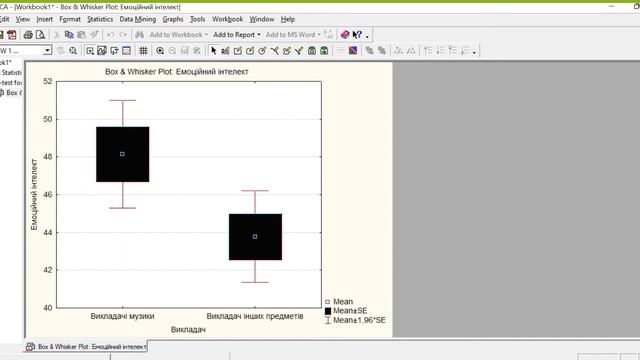Click the black box for Викладач інших предметів
Screen dimensions: 640x360
pos(255,237)
